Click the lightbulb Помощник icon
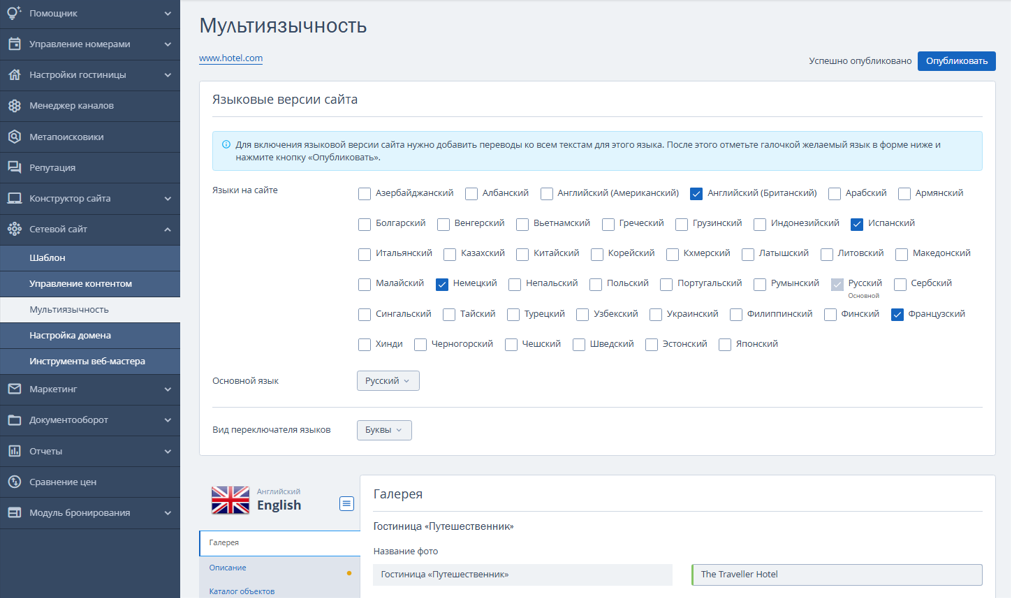 click(14, 13)
